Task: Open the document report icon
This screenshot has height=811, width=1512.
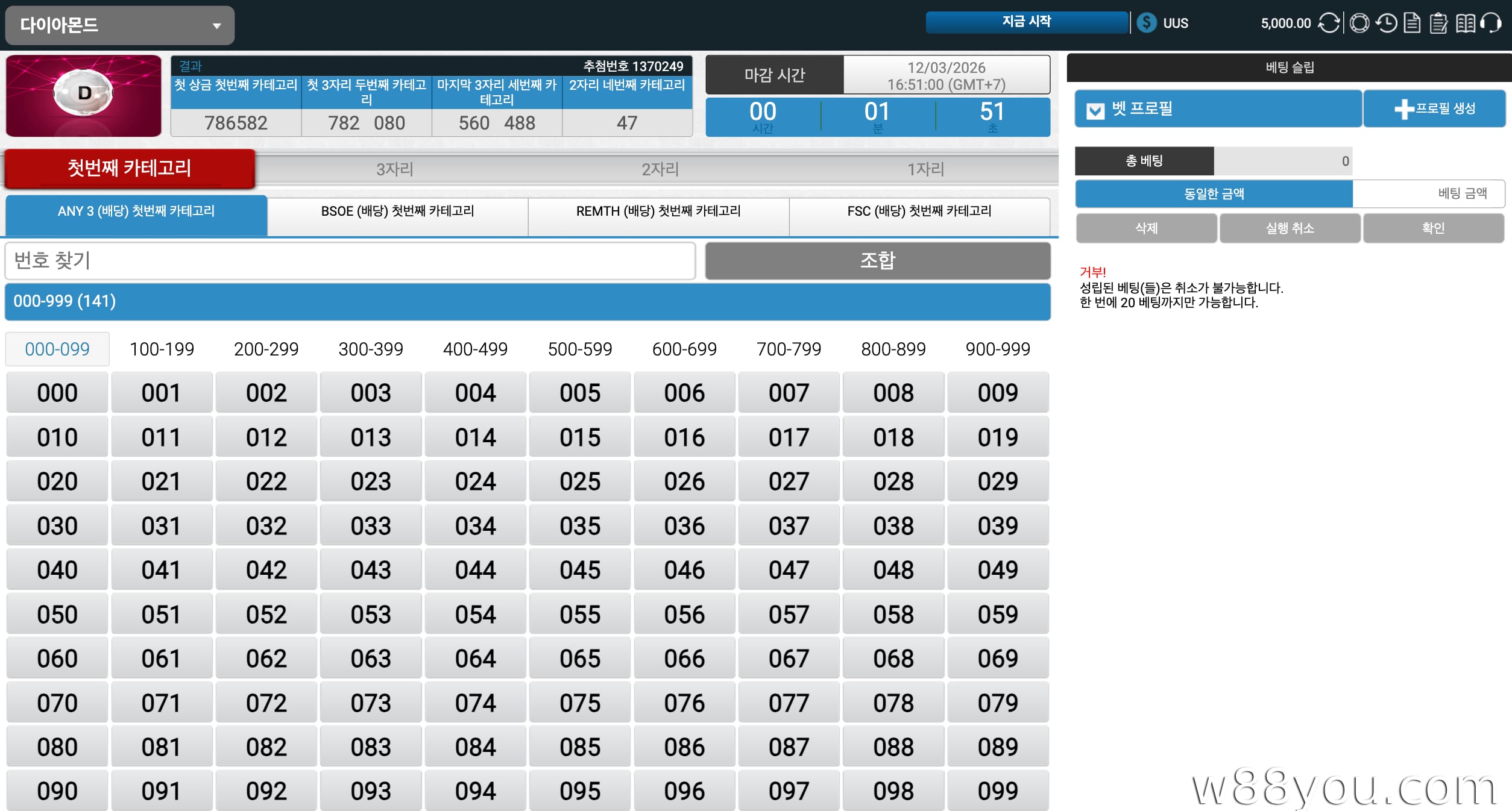Action: 1412,23
